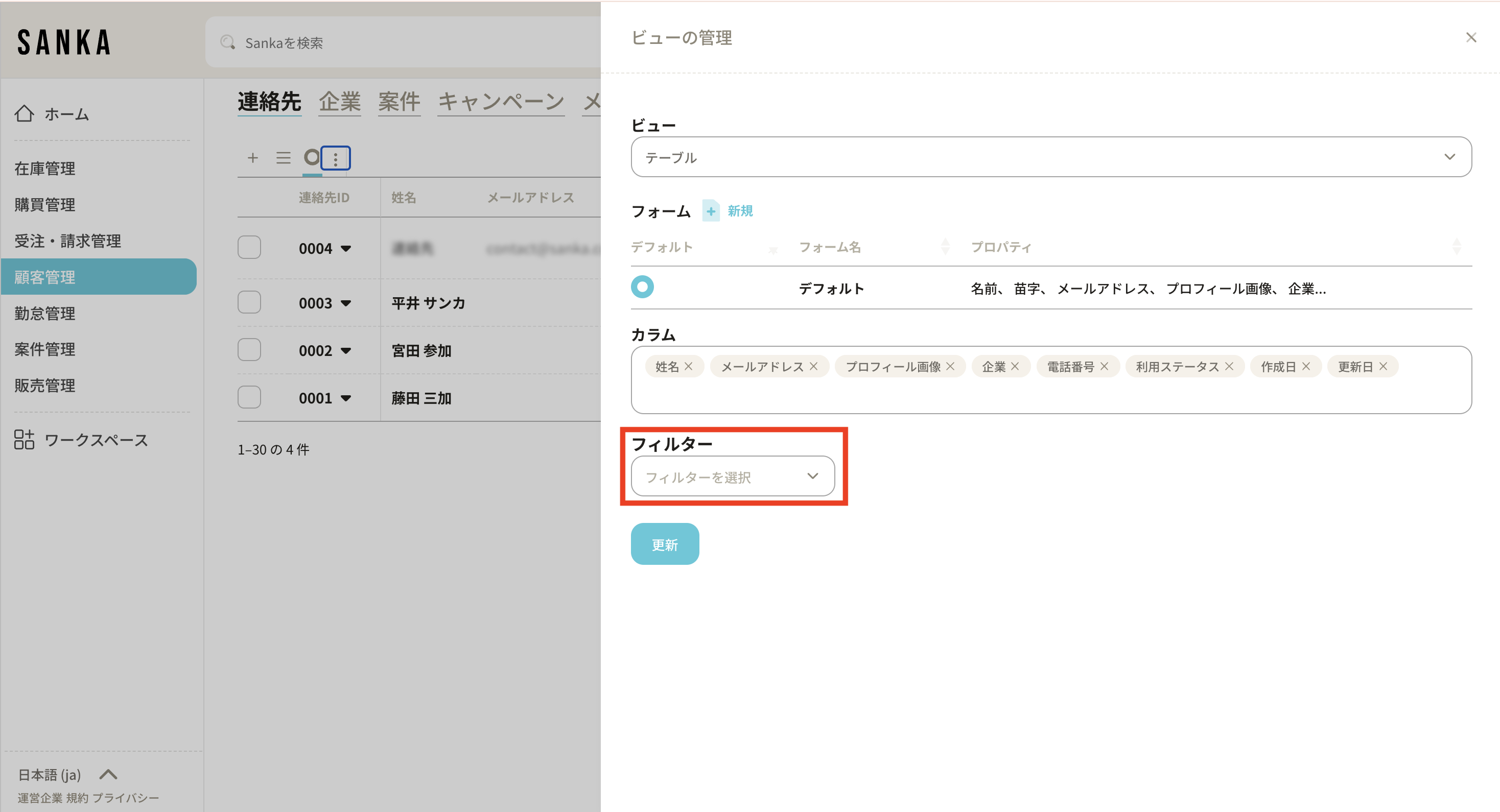Click the list view hamburger icon
Image resolution: width=1500 pixels, height=812 pixels.
(x=283, y=158)
